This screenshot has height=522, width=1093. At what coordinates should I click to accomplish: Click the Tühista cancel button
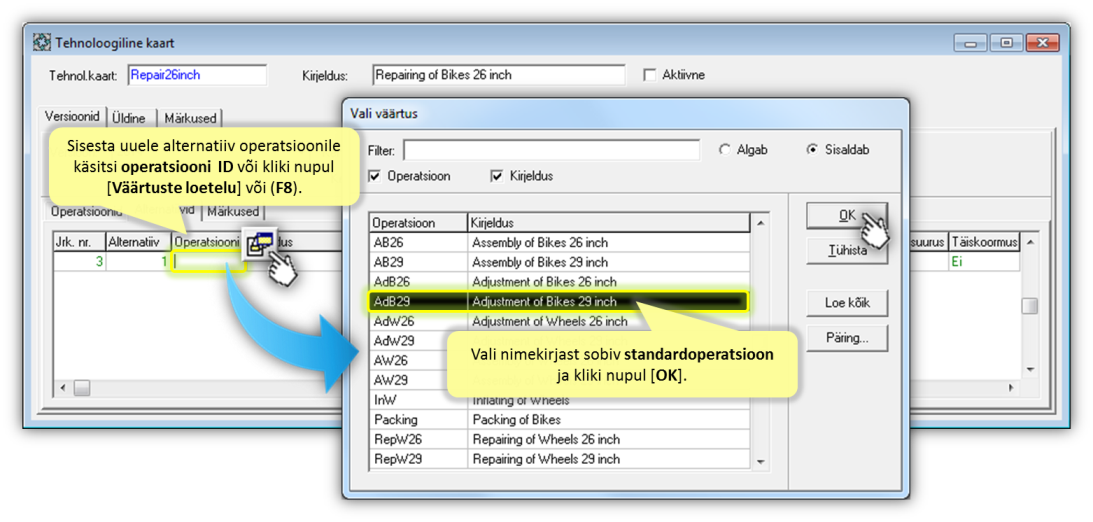click(x=847, y=251)
